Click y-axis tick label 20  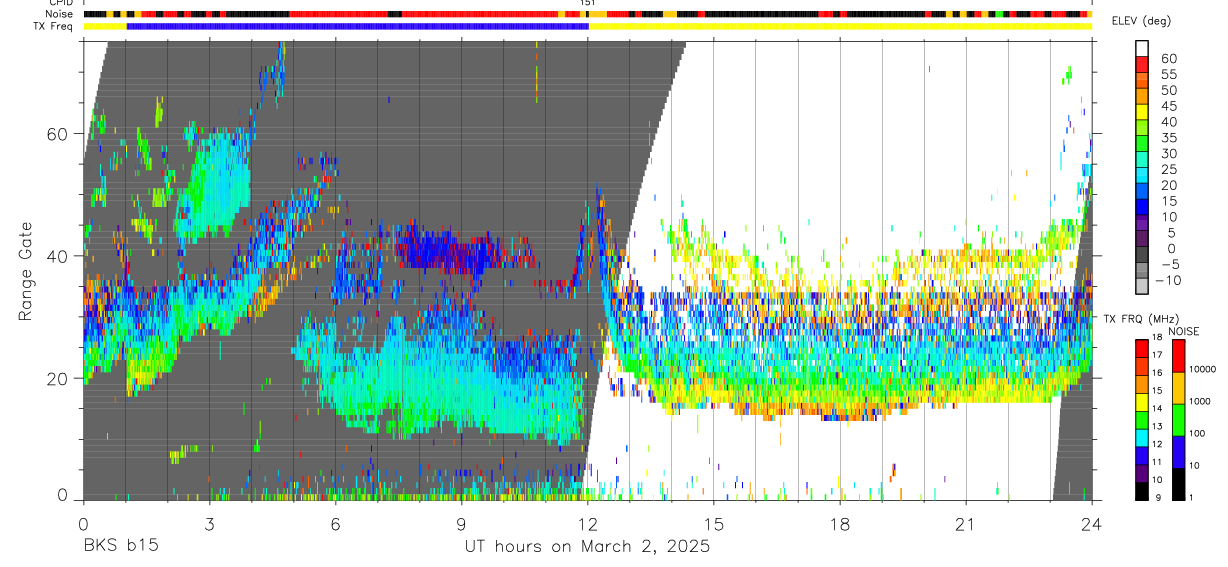[58, 378]
